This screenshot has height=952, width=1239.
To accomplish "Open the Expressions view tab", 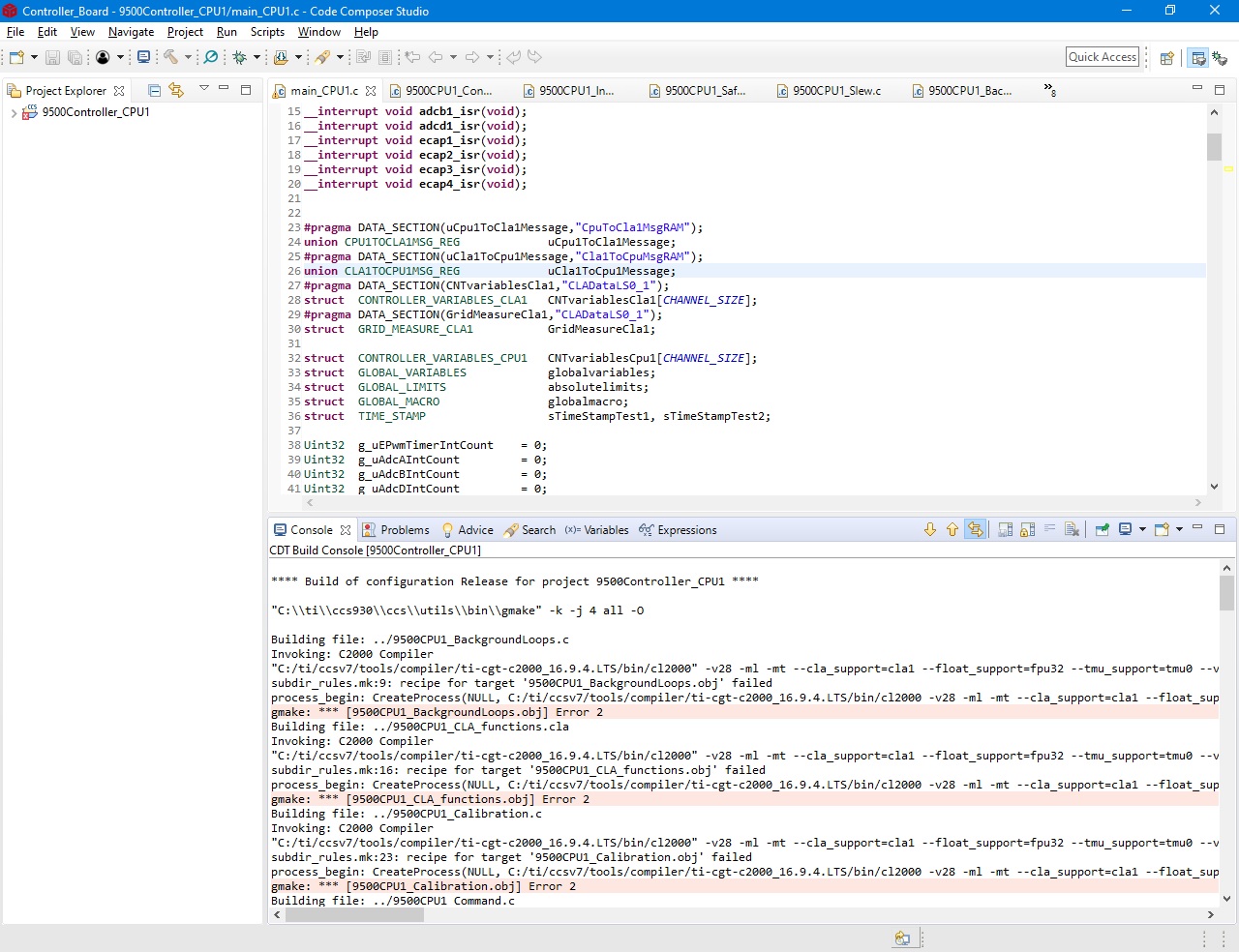I will tap(678, 530).
